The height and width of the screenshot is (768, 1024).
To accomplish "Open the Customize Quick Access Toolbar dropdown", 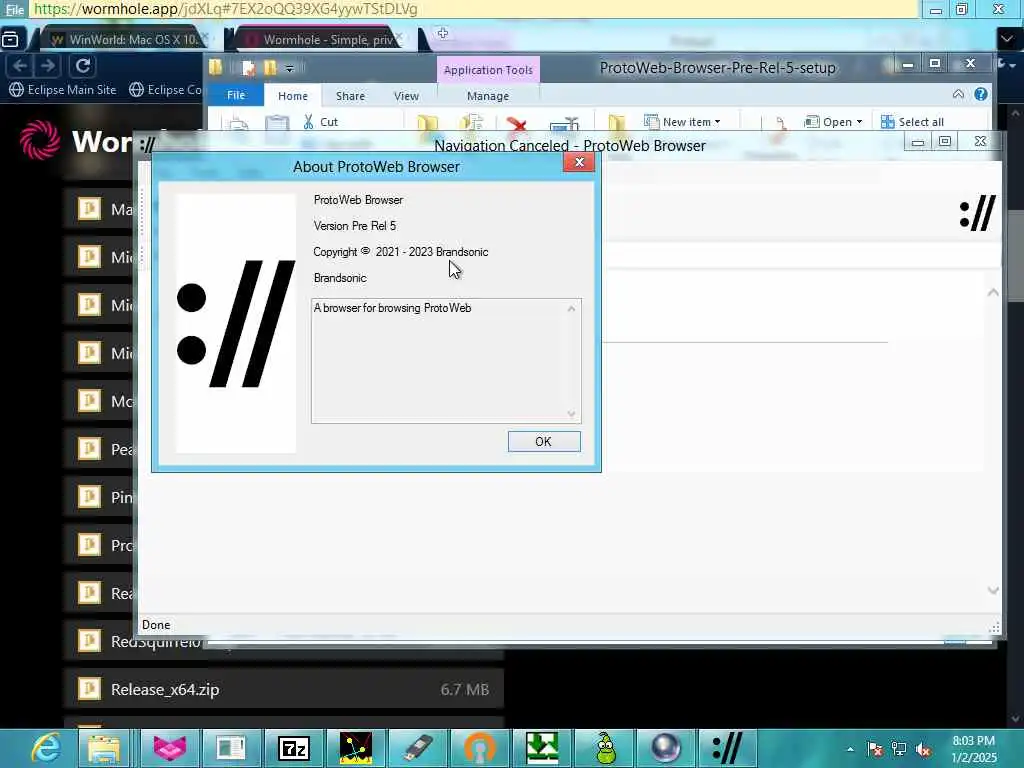I will tap(289, 68).
